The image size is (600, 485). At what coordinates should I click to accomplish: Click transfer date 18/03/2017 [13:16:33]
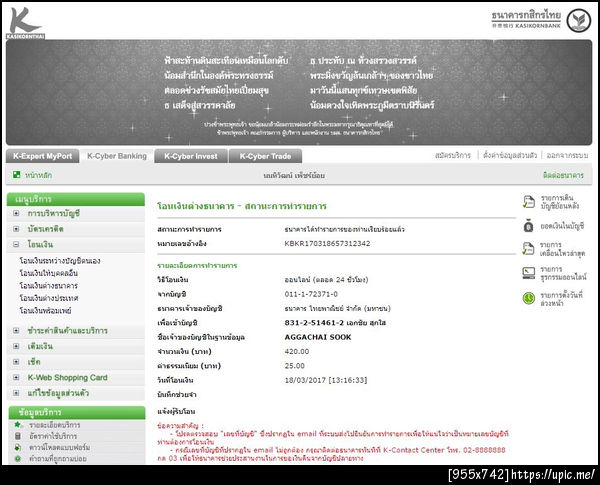[x=326, y=380]
